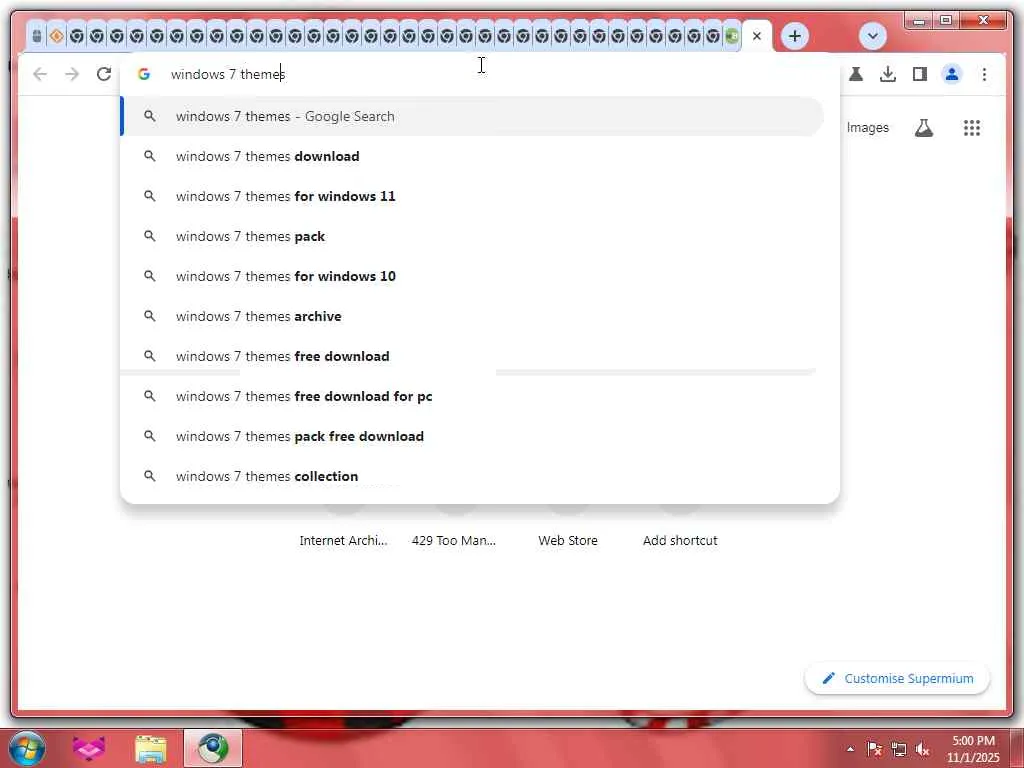Choose the 'windows 7 themes free download for pc' suggestion
The image size is (1024, 768).
472,396
